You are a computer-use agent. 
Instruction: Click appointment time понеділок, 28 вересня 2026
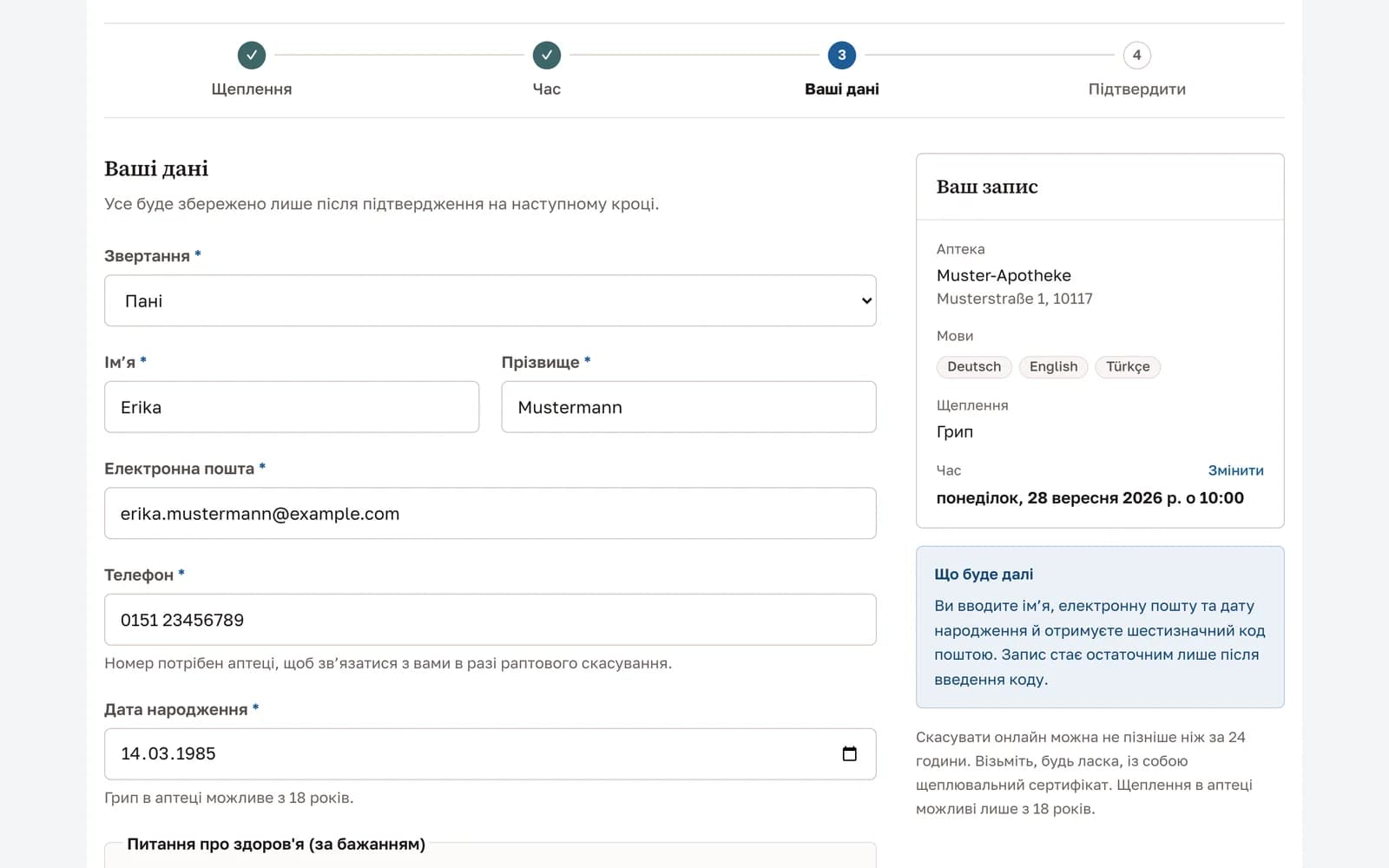coord(1089,498)
